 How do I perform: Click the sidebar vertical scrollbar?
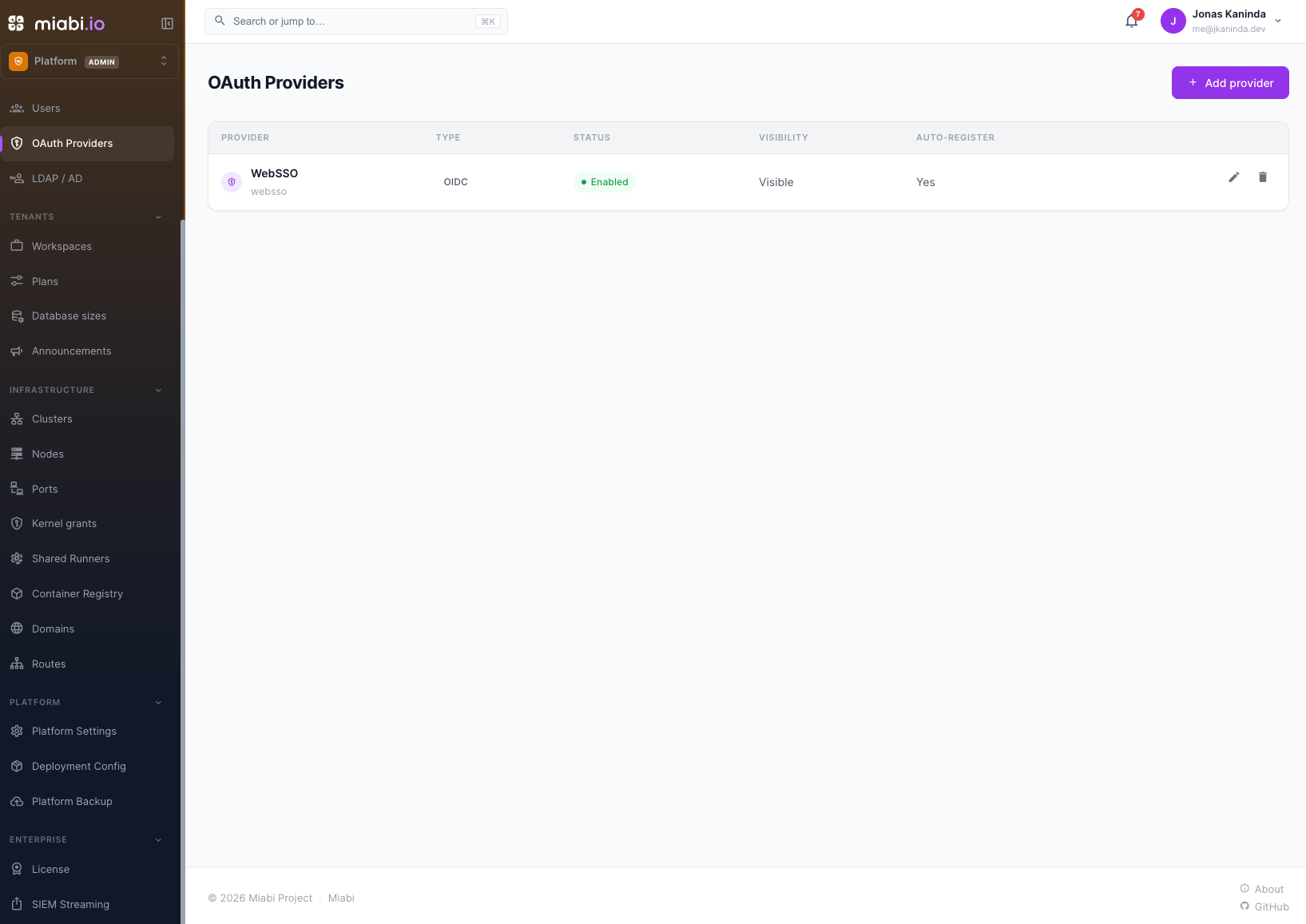[x=183, y=571]
